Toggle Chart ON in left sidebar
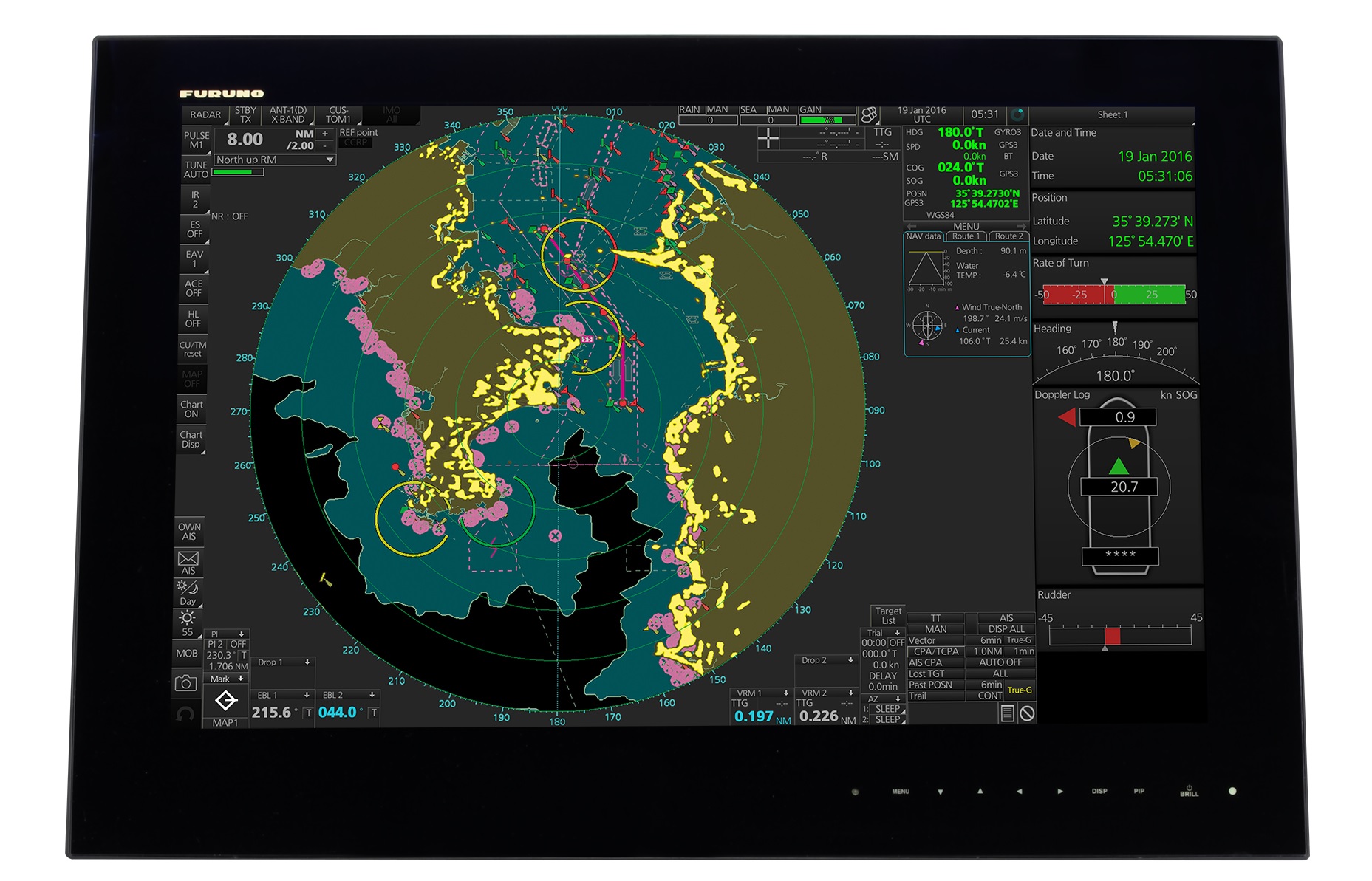Viewport: 1372px width, 881px height. pyautogui.click(x=191, y=409)
